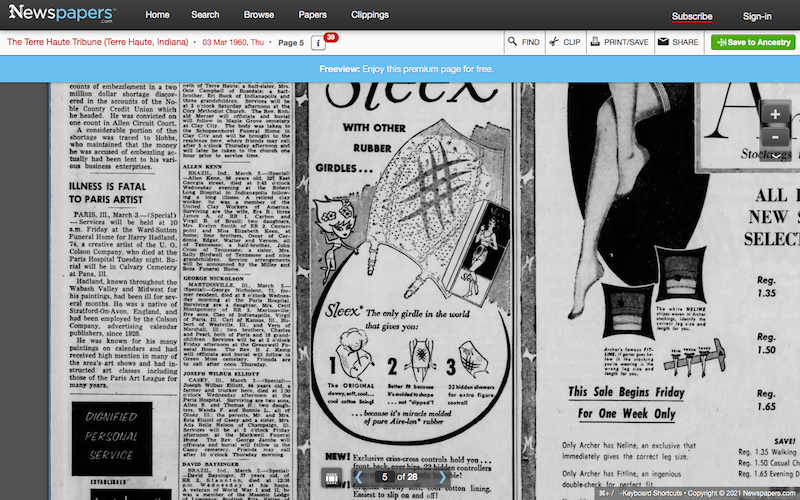Click the Find magnifier tool
The width and height of the screenshot is (800, 500).
522,43
